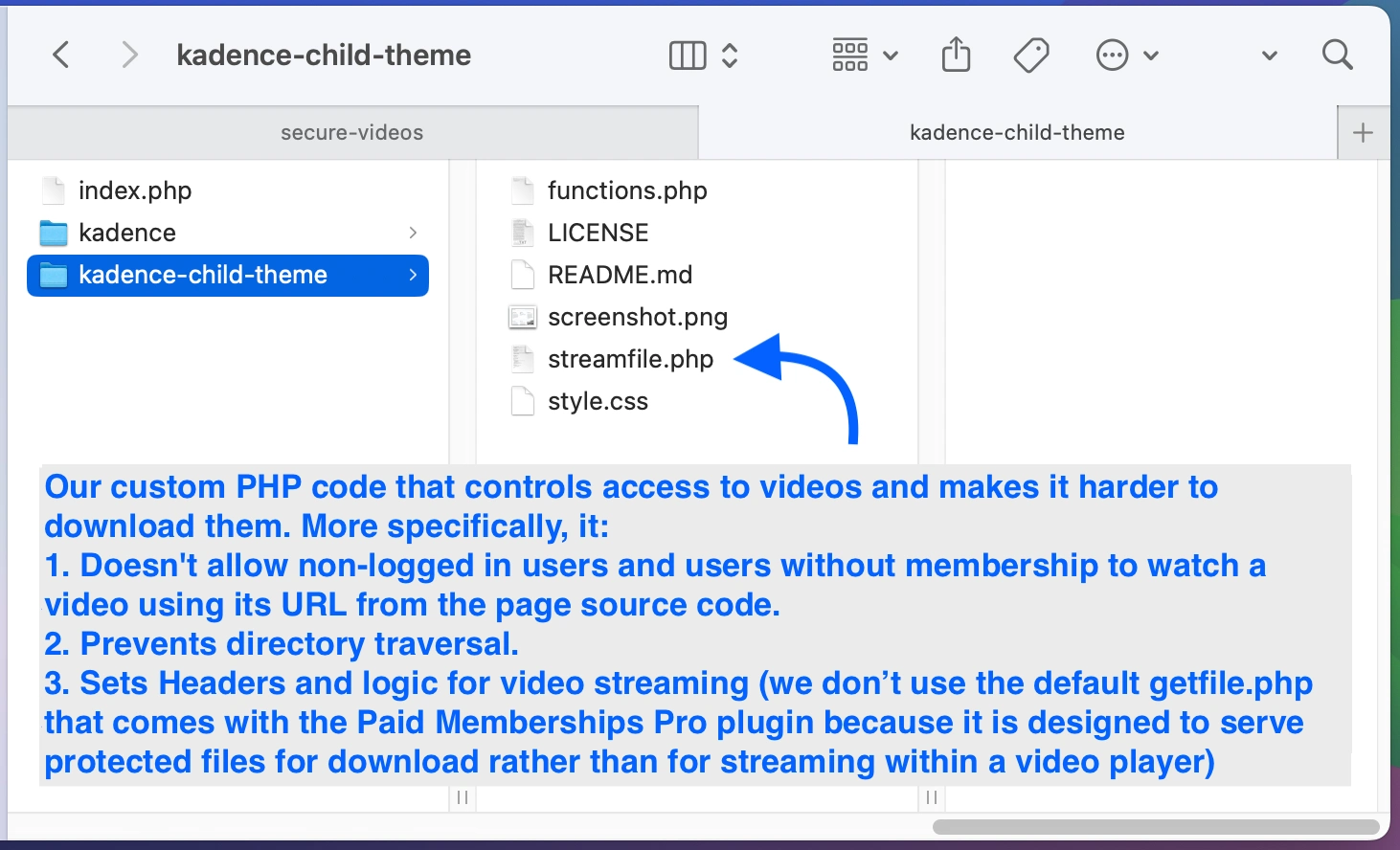Click the LICENSE file icon
1400x850 pixels.
523,233
